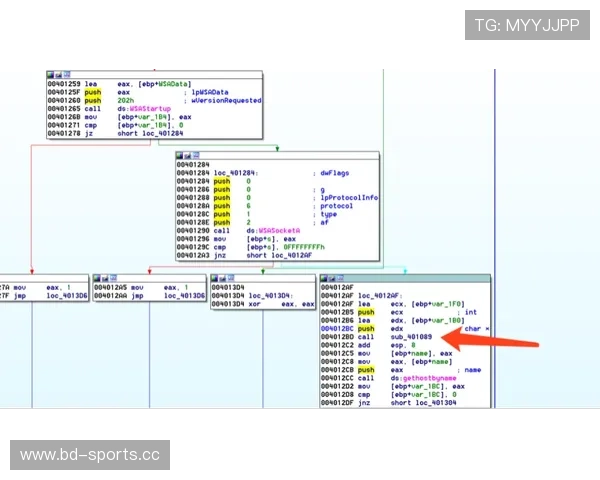Viewport: 600px width, 480px height.
Task: Click the green arrowhead entering the WSASocketA node
Action: (x=277, y=148)
